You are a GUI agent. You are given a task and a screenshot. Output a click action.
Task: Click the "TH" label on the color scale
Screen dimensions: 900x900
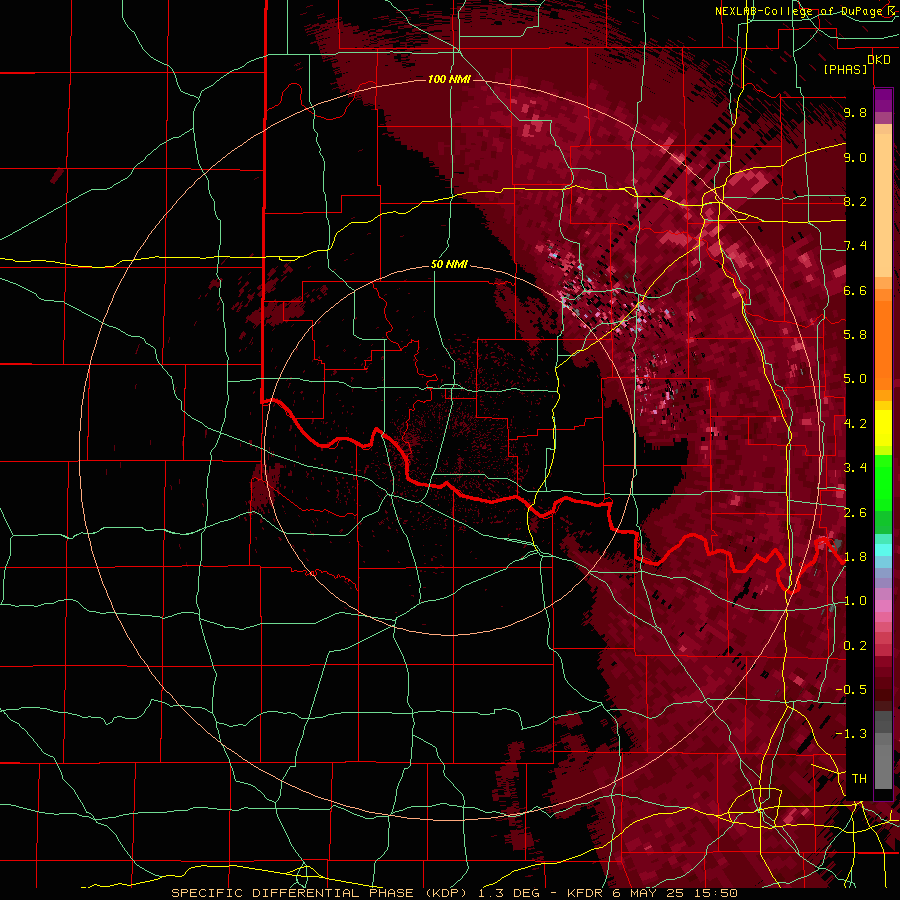[859, 778]
